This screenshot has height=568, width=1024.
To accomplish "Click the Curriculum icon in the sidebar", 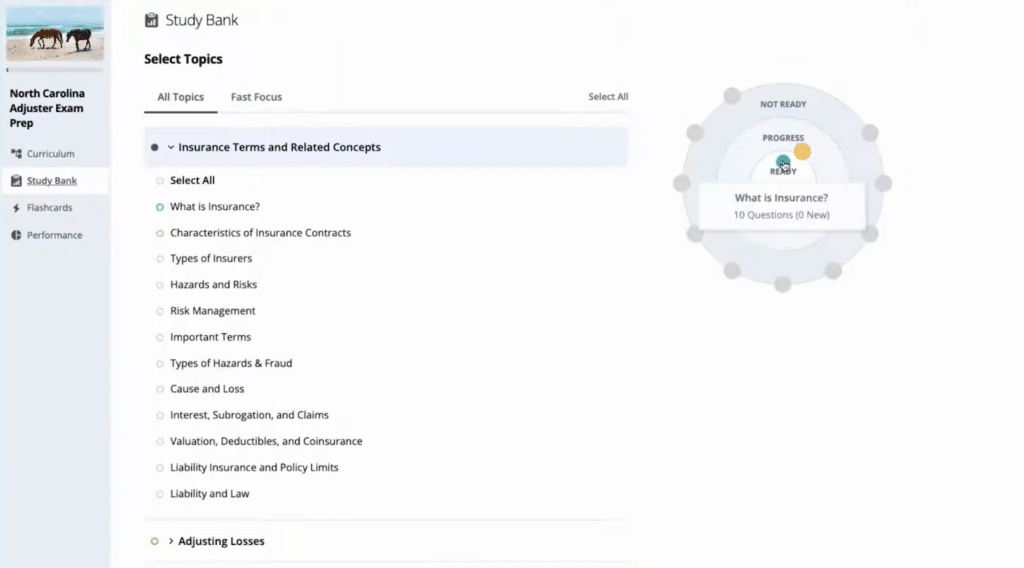I will [16, 154].
